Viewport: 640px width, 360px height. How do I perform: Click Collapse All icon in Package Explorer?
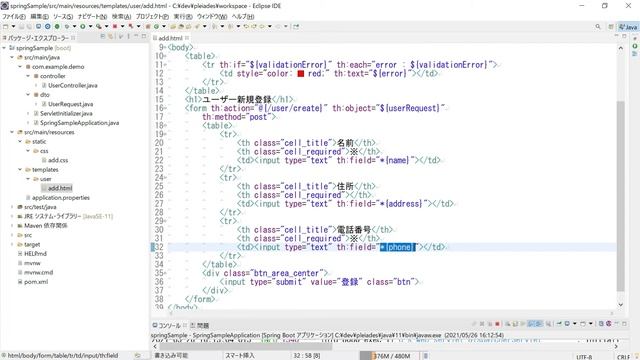103,36
